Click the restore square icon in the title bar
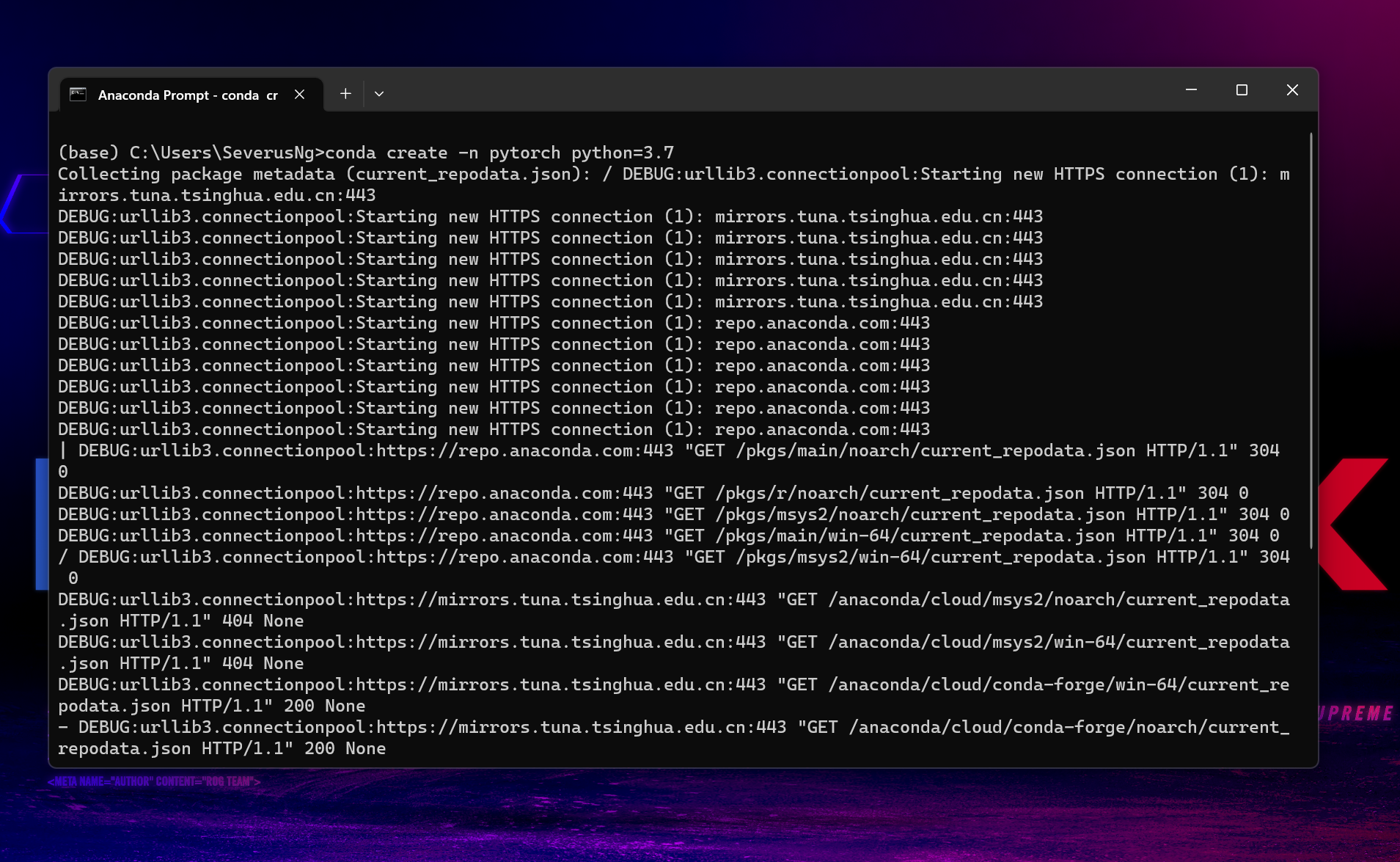 click(1241, 90)
